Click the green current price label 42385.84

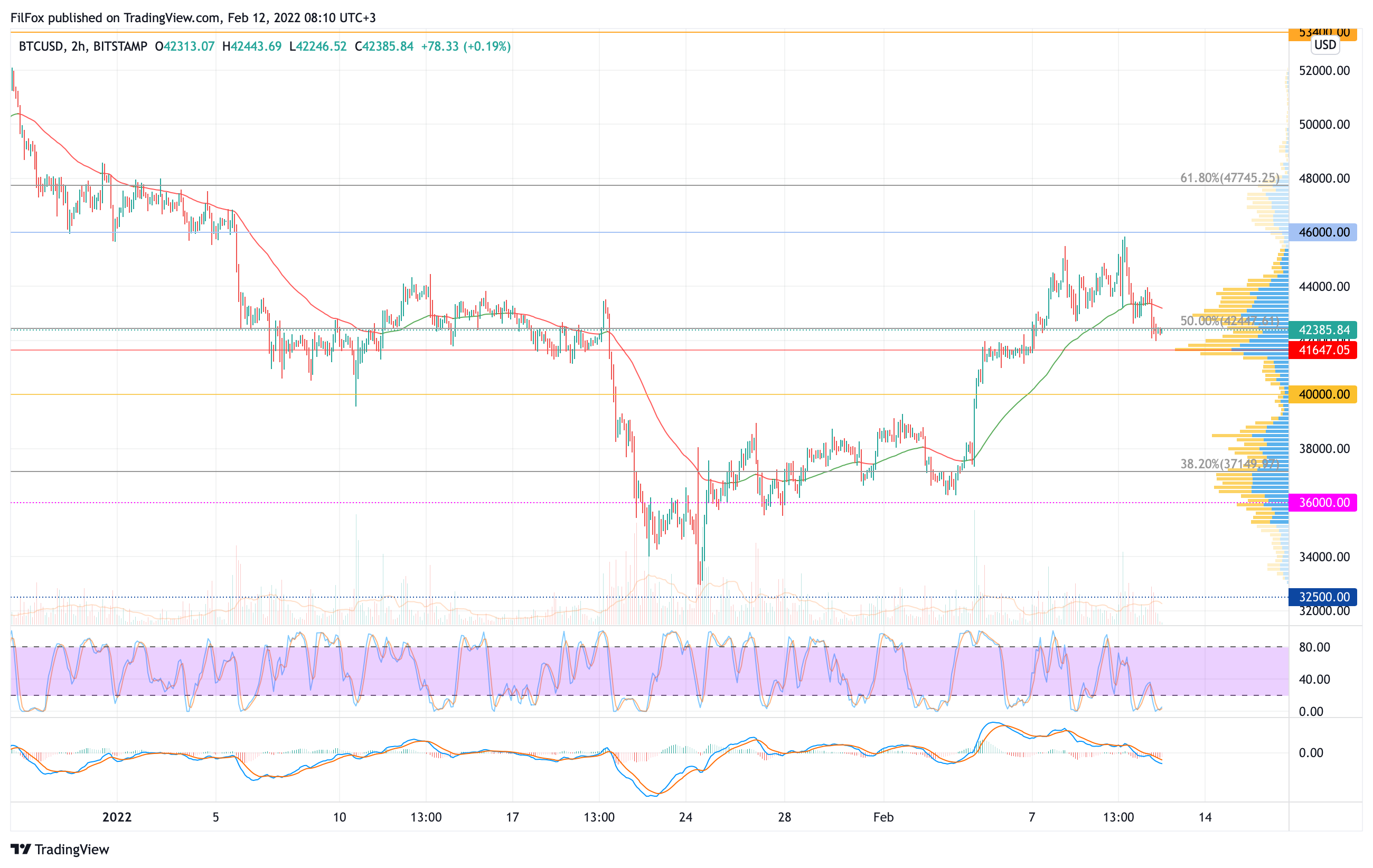pos(1323,330)
